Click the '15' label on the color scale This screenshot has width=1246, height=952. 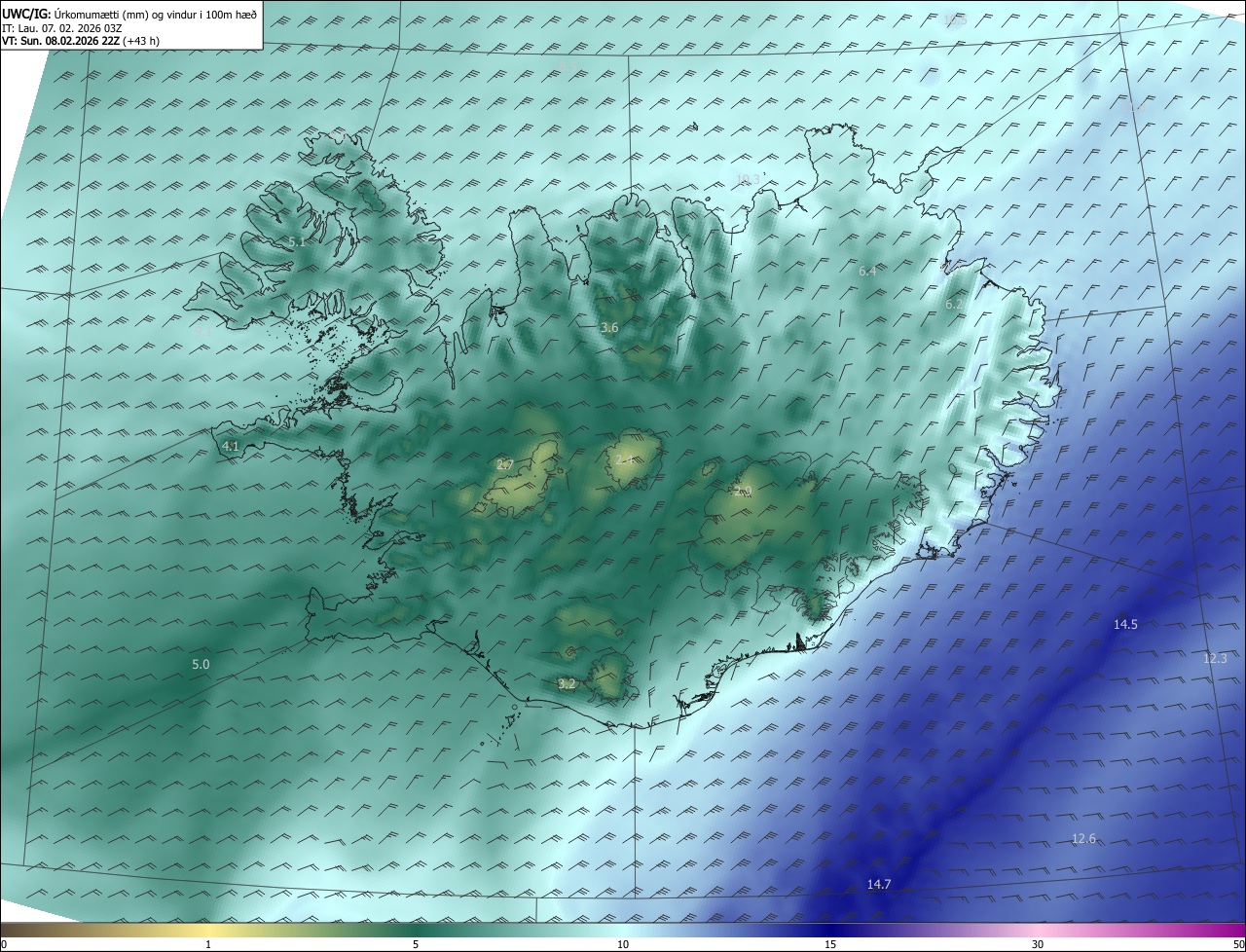point(830,945)
